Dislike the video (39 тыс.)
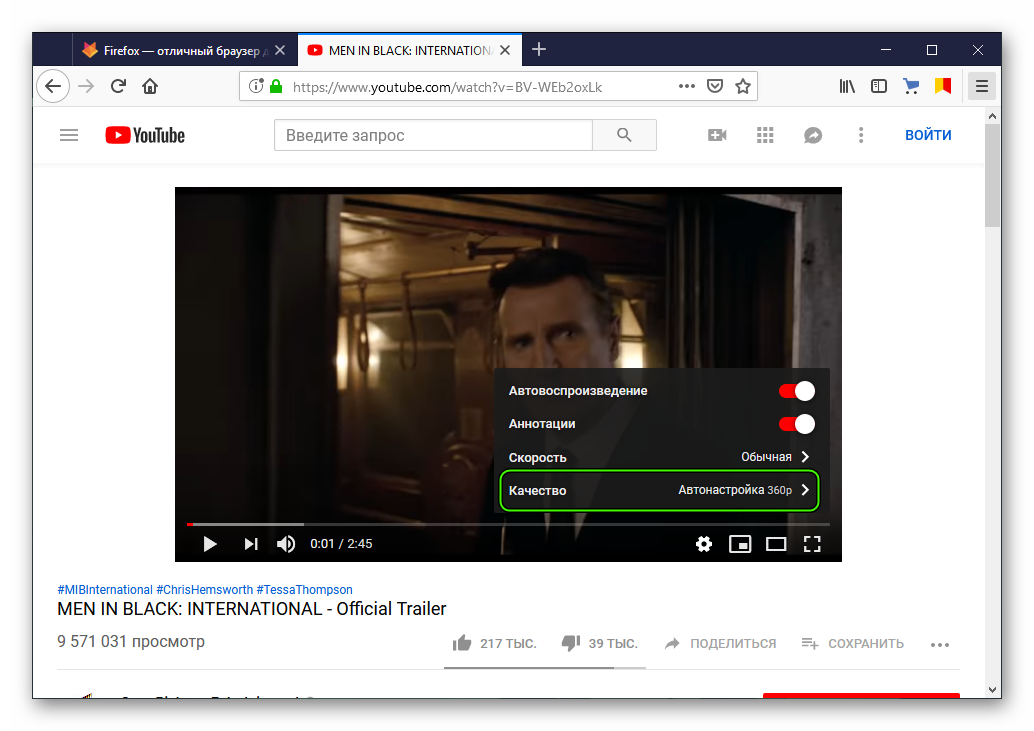This screenshot has height=731, width=1034. [x=599, y=643]
